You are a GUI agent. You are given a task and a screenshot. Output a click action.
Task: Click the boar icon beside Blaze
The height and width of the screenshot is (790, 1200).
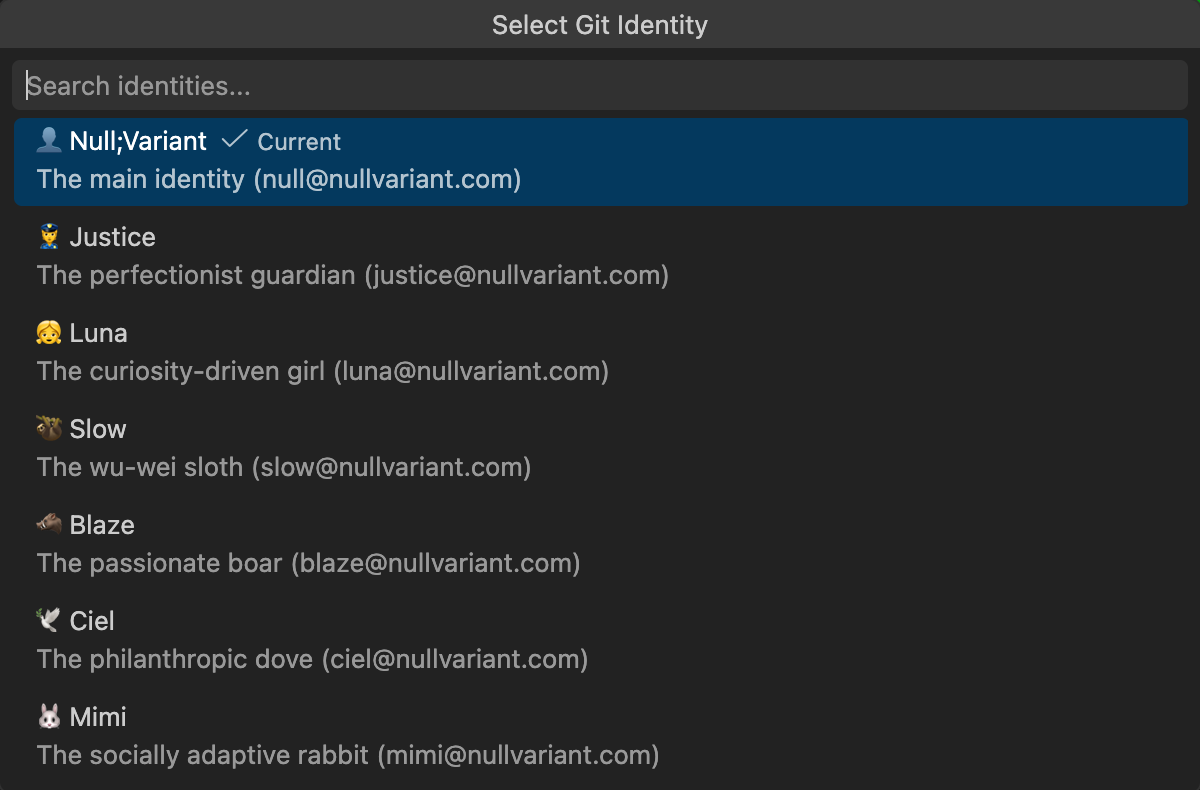(x=49, y=524)
